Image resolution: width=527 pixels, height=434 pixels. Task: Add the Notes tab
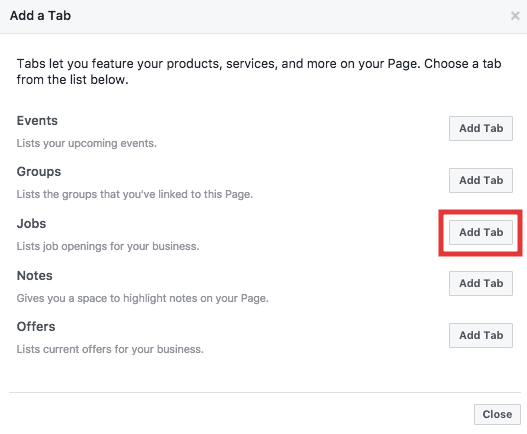point(481,283)
